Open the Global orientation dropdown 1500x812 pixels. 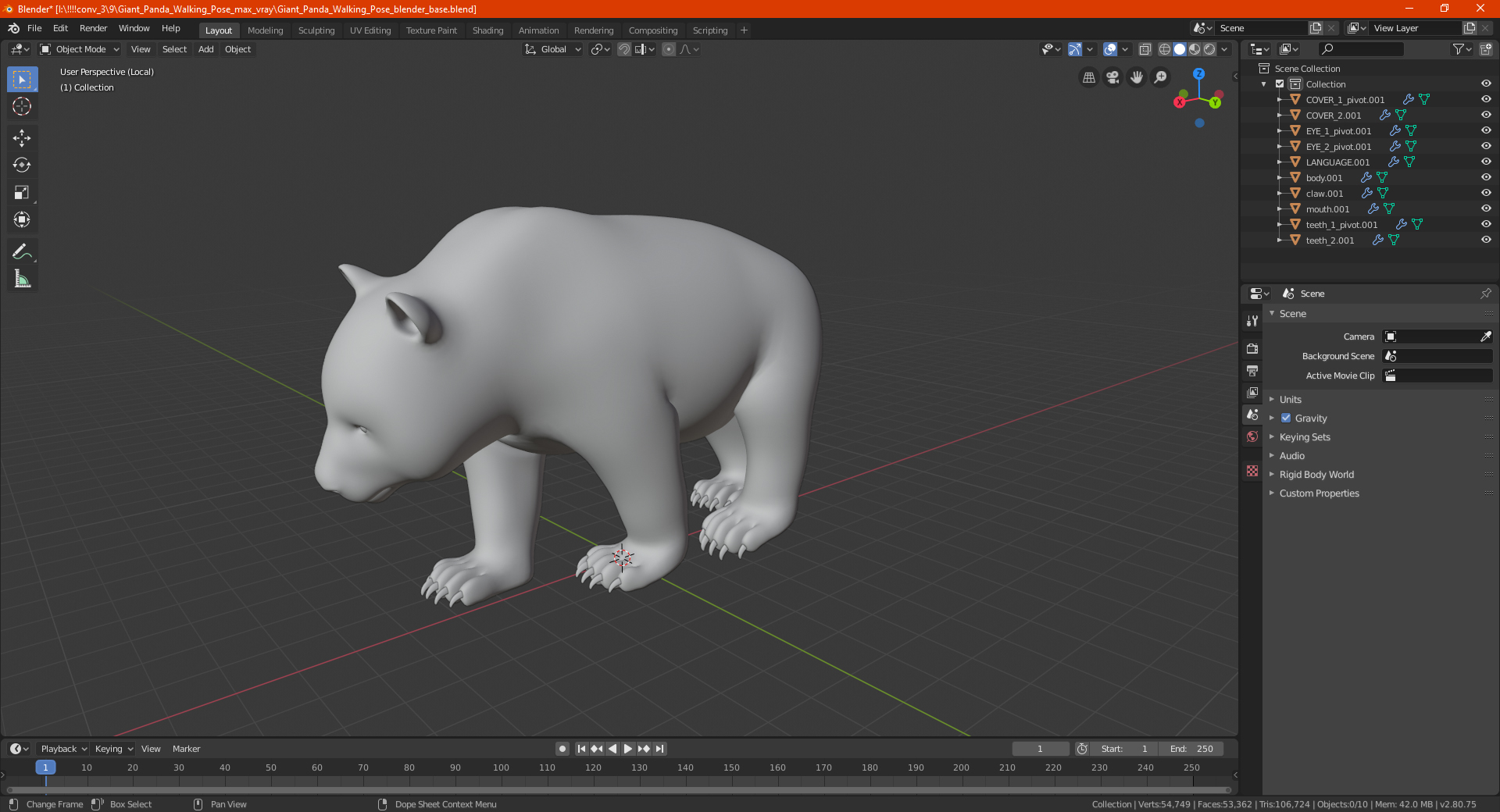click(553, 49)
